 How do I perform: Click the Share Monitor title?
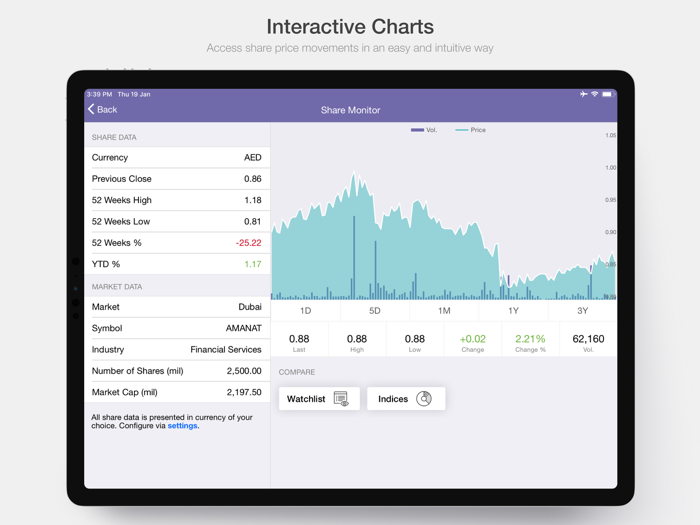[350, 110]
